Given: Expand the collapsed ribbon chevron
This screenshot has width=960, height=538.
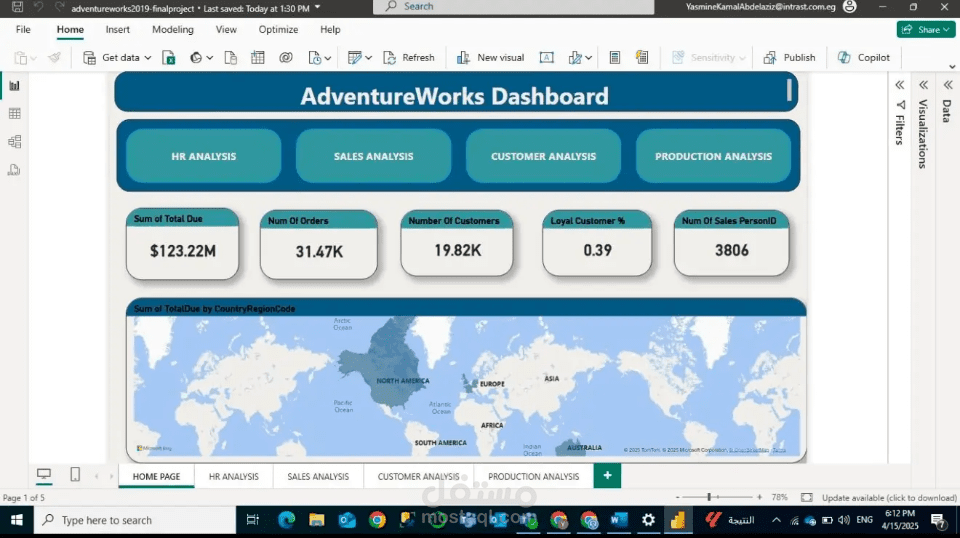Looking at the screenshot, I should 952,67.
